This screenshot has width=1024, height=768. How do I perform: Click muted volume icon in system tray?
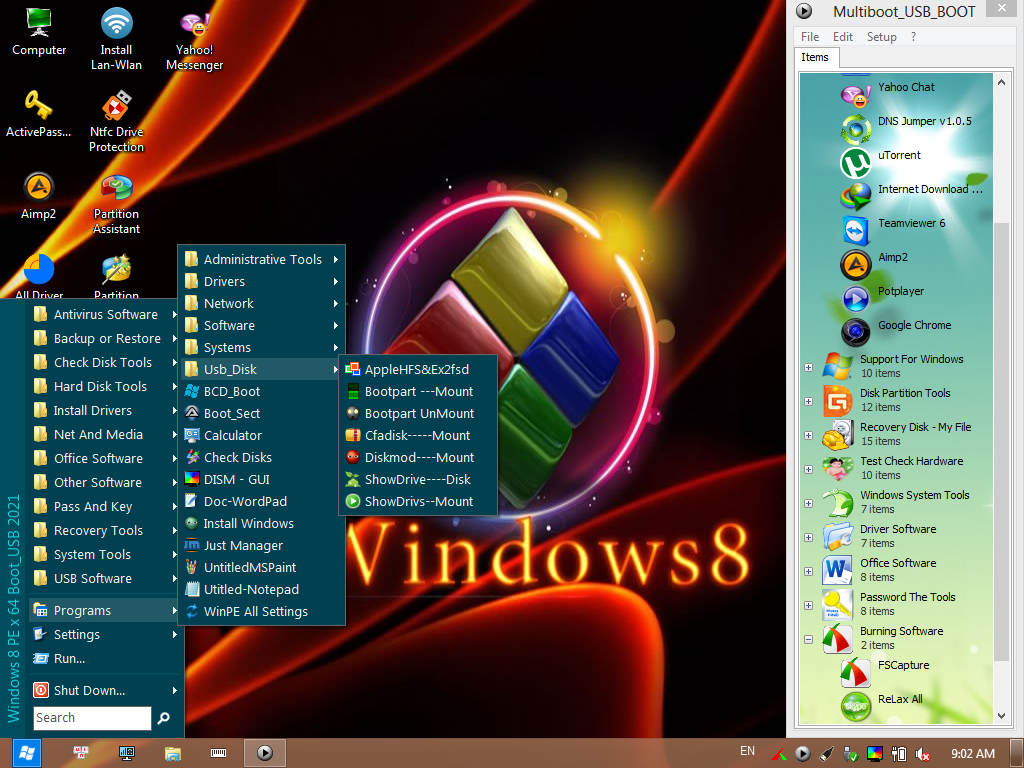(922, 754)
